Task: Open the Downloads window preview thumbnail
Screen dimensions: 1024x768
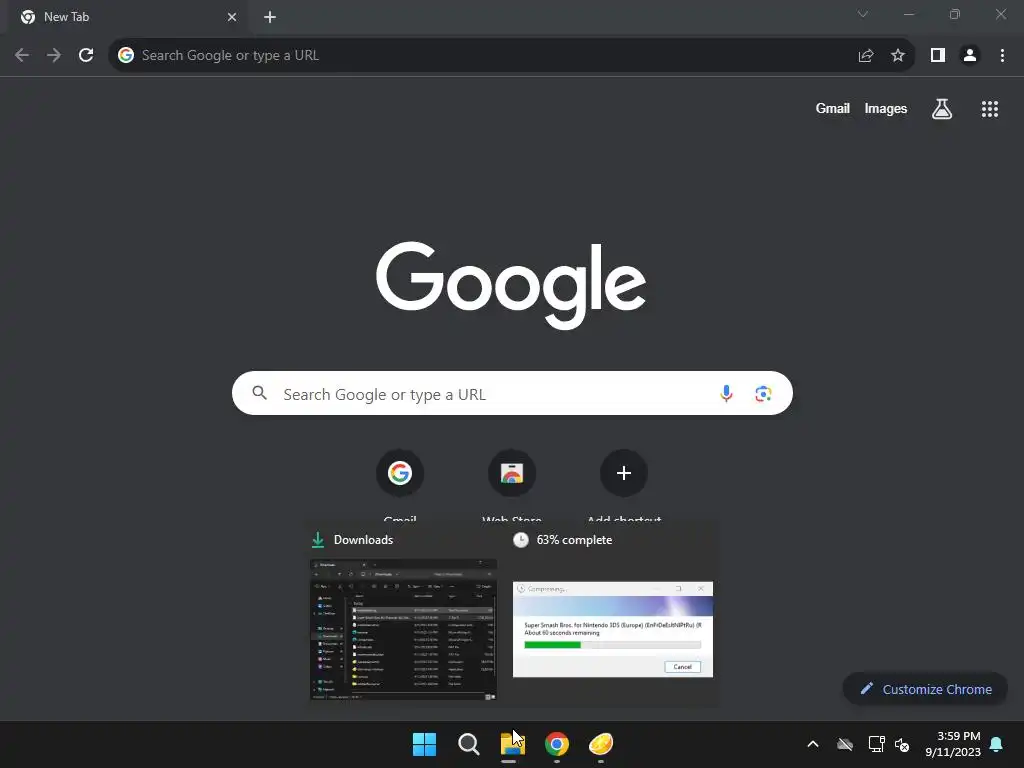Action: coord(403,630)
